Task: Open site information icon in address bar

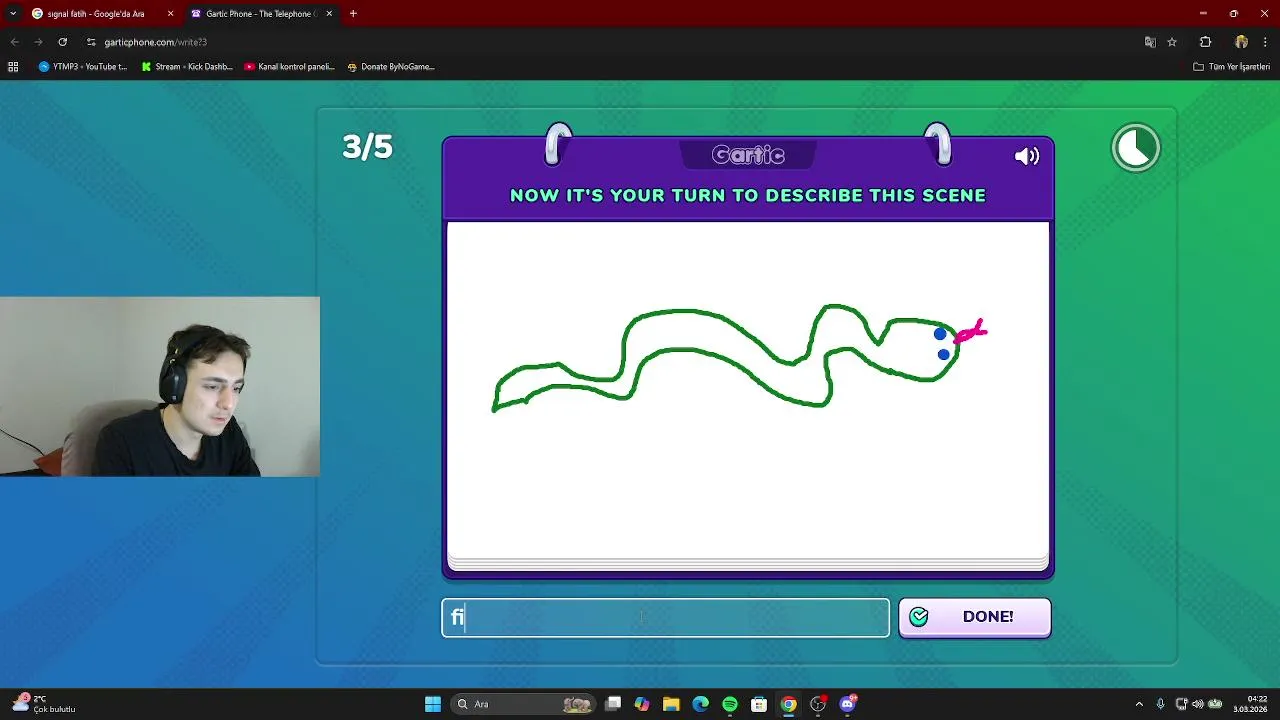Action: 91,42
